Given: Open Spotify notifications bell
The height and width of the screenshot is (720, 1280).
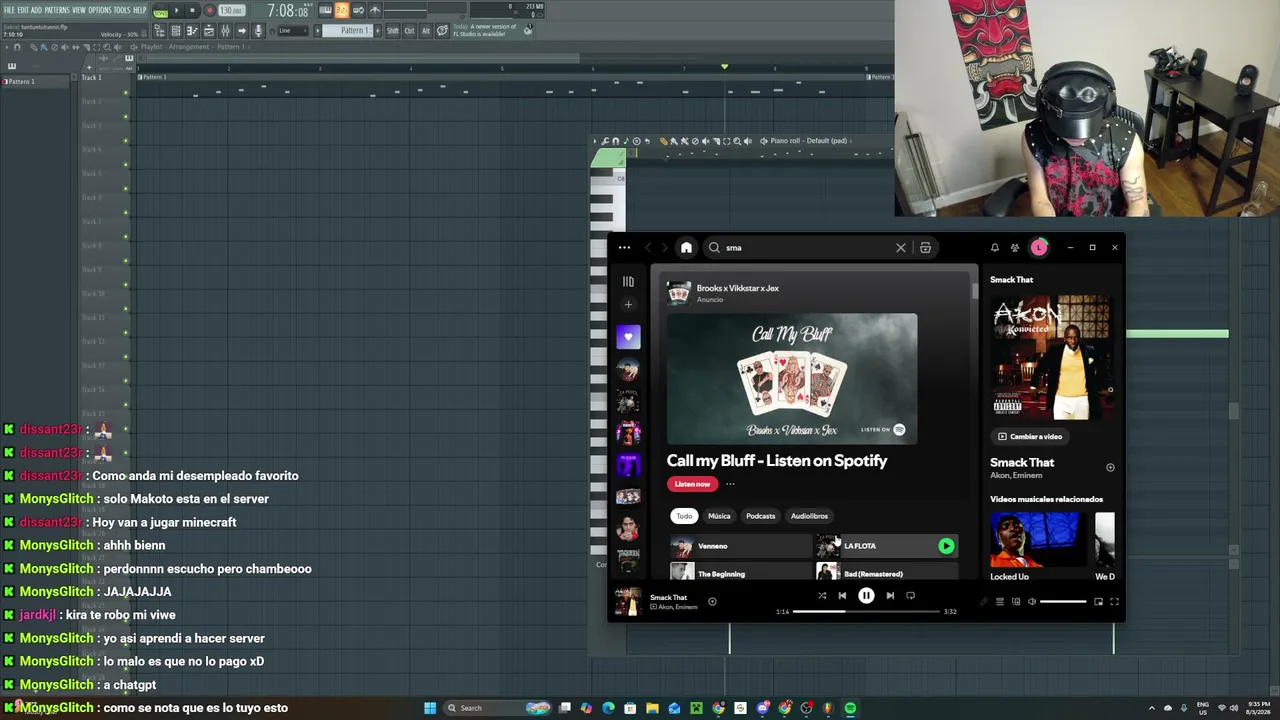Looking at the screenshot, I should click(994, 248).
